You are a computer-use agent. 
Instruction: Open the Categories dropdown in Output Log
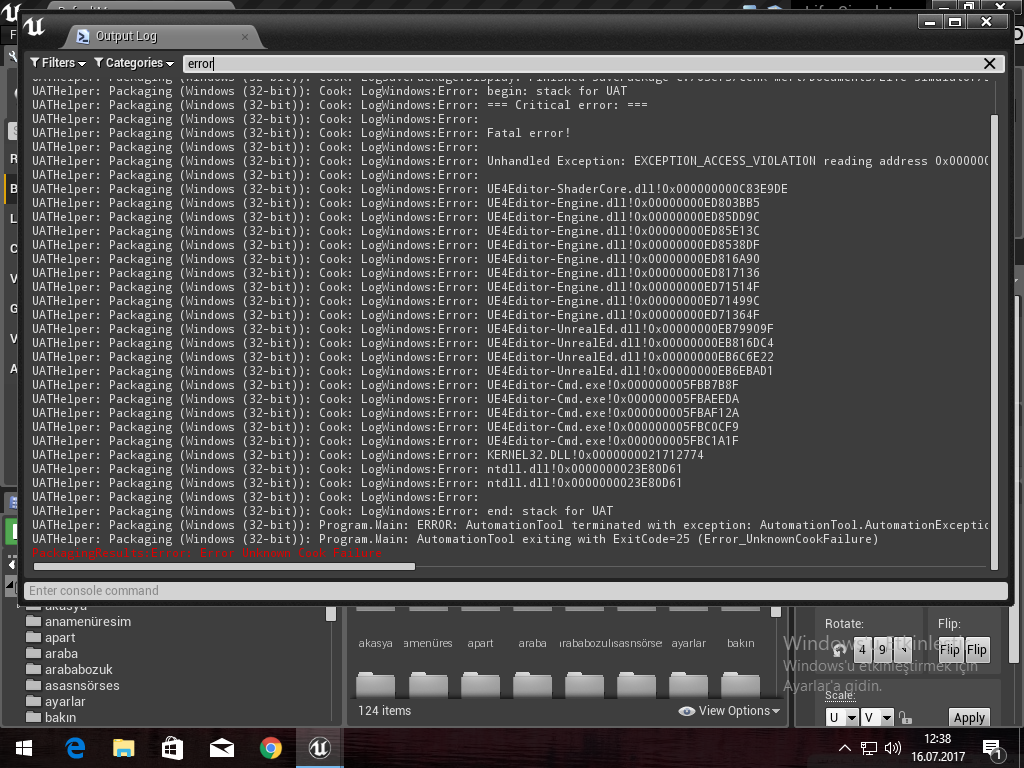pos(134,63)
